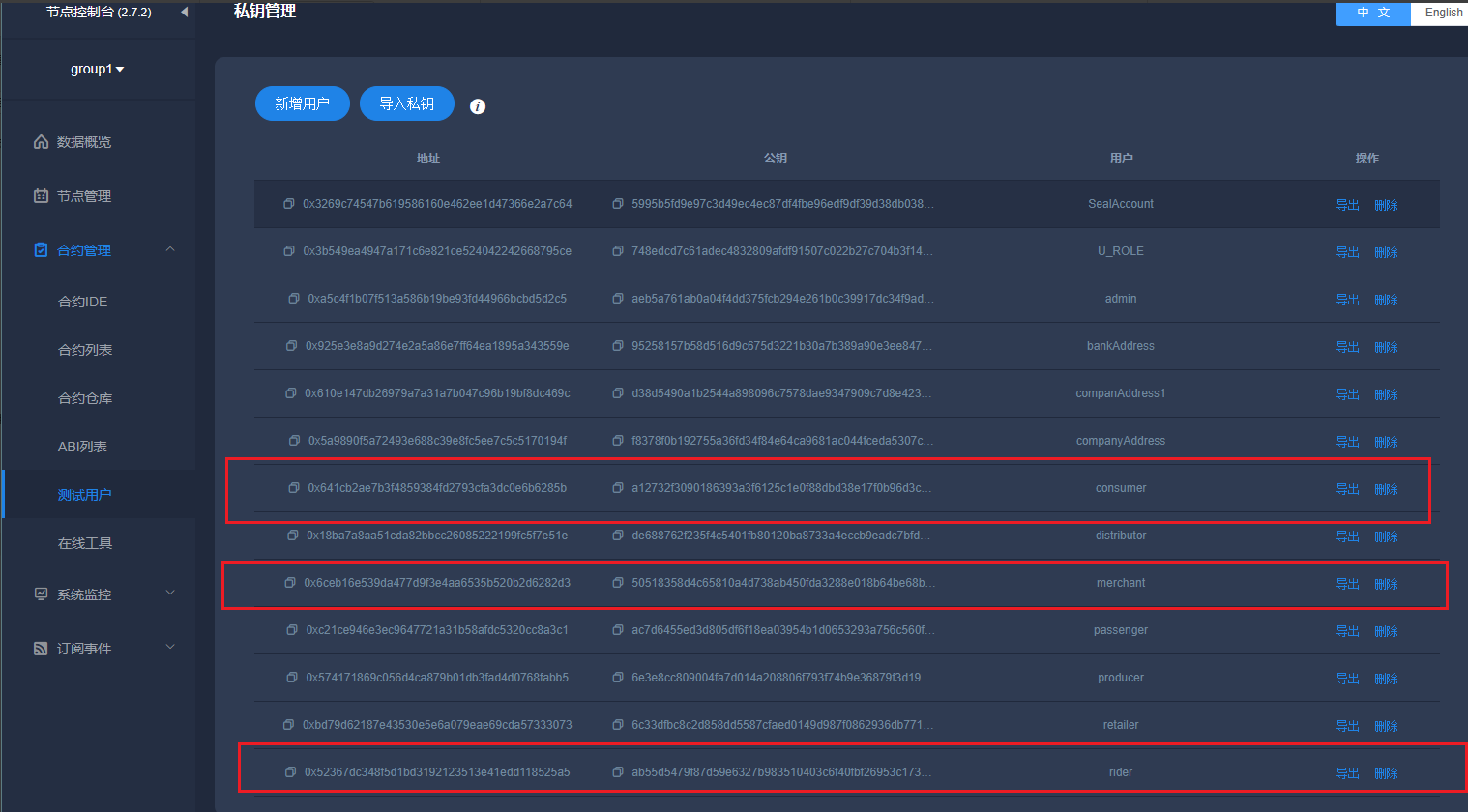Viewport: 1468px width, 812px height.
Task: Click the info icon beside 导入私钥
Action: (478, 106)
